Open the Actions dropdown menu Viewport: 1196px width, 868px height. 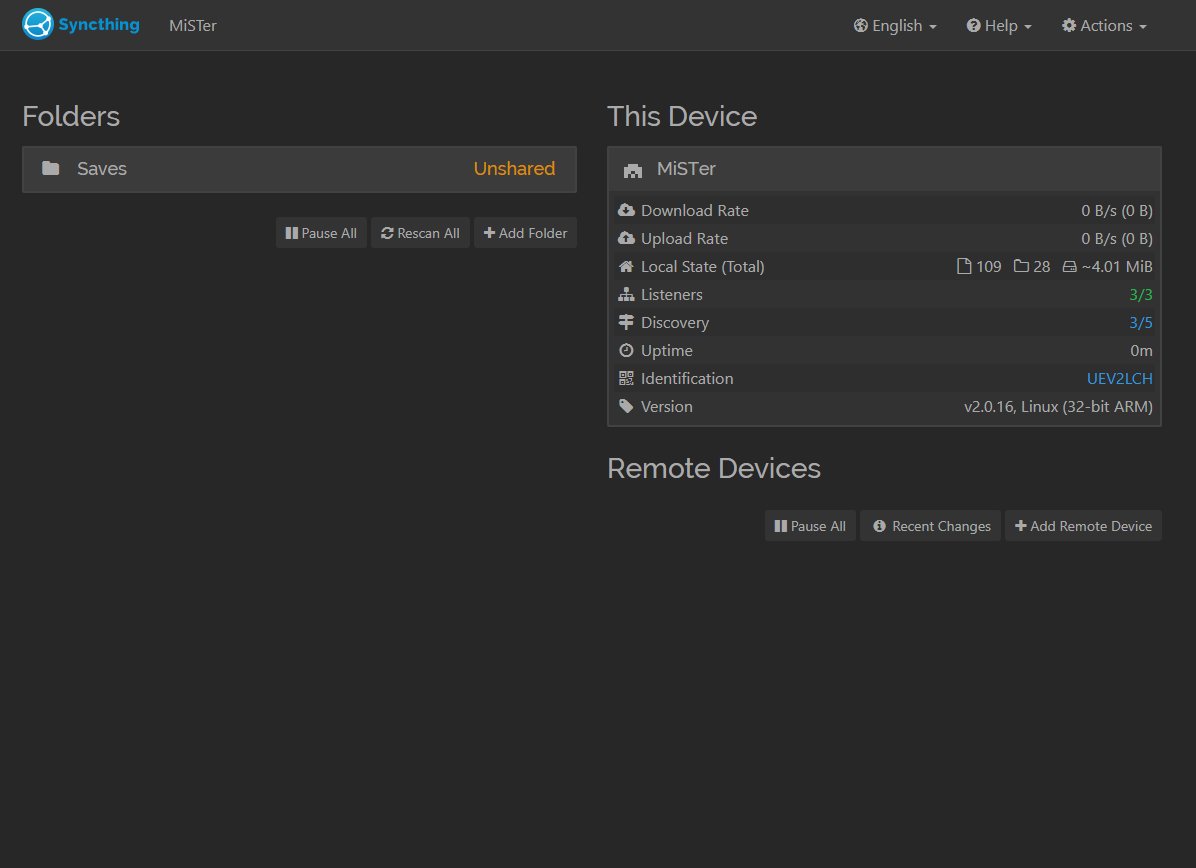1104,25
